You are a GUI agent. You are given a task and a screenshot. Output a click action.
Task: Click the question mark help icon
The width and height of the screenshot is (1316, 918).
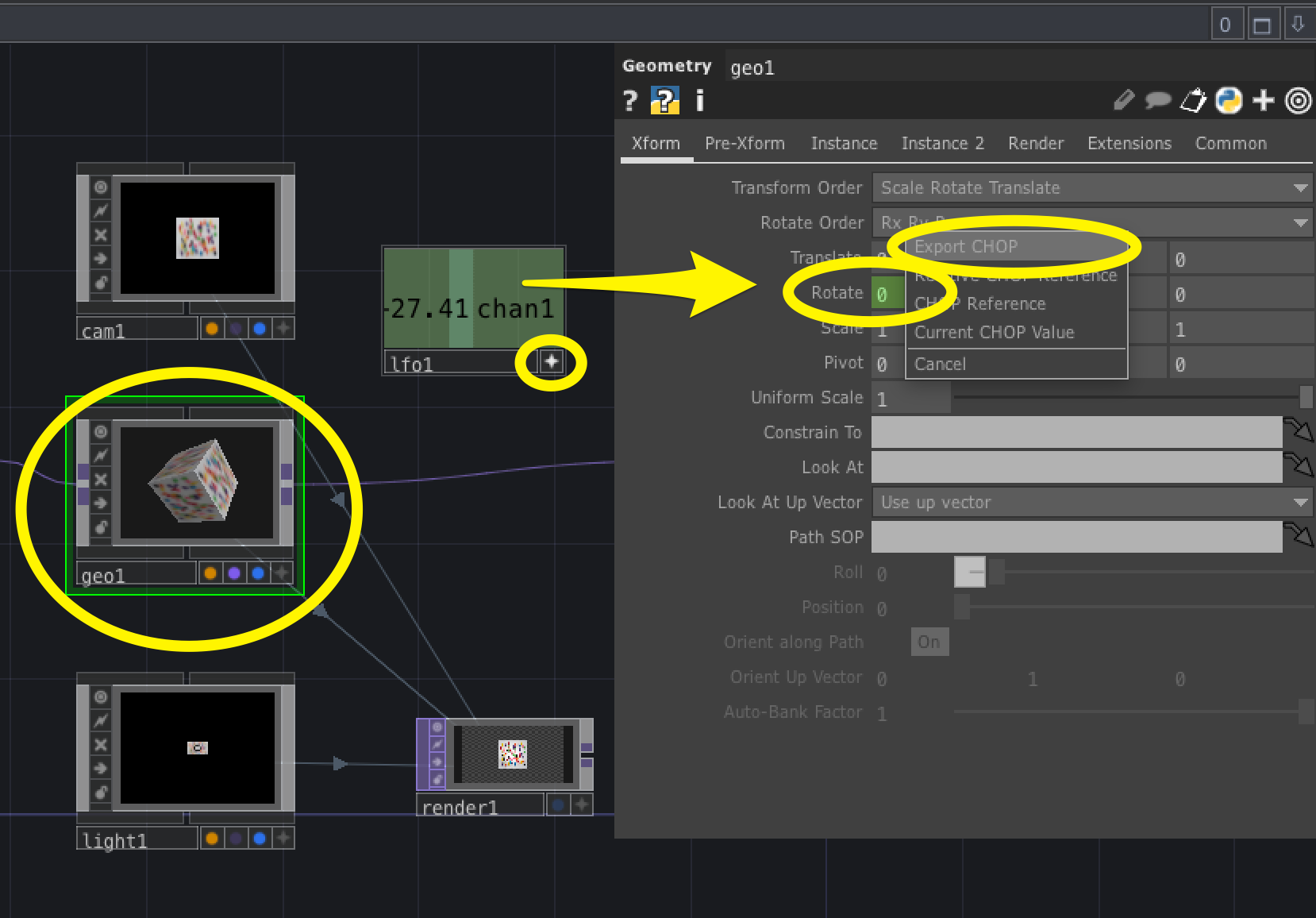(630, 100)
